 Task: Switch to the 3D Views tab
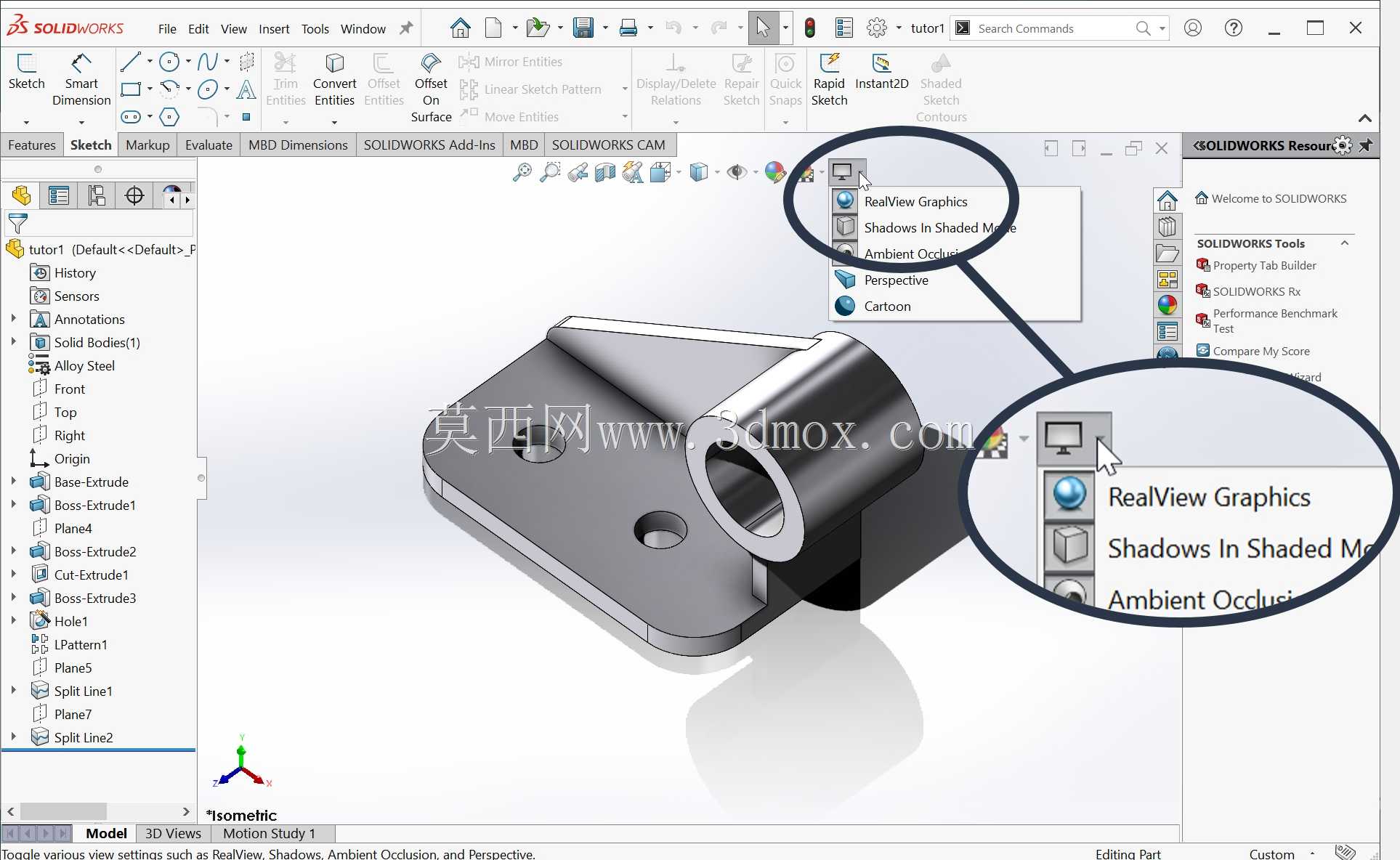point(173,833)
